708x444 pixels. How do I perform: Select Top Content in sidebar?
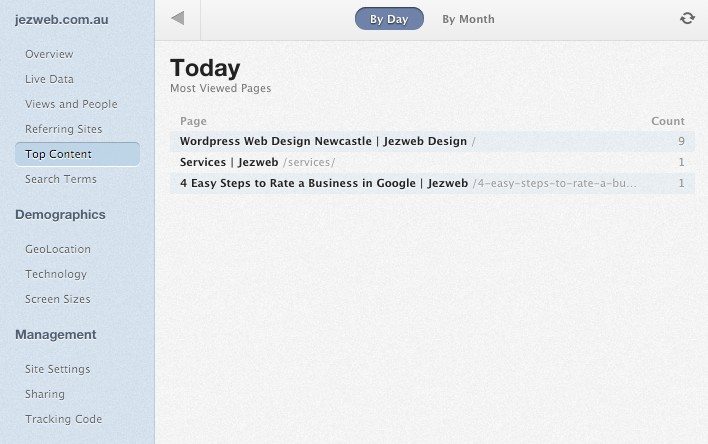pyautogui.click(x=58, y=154)
